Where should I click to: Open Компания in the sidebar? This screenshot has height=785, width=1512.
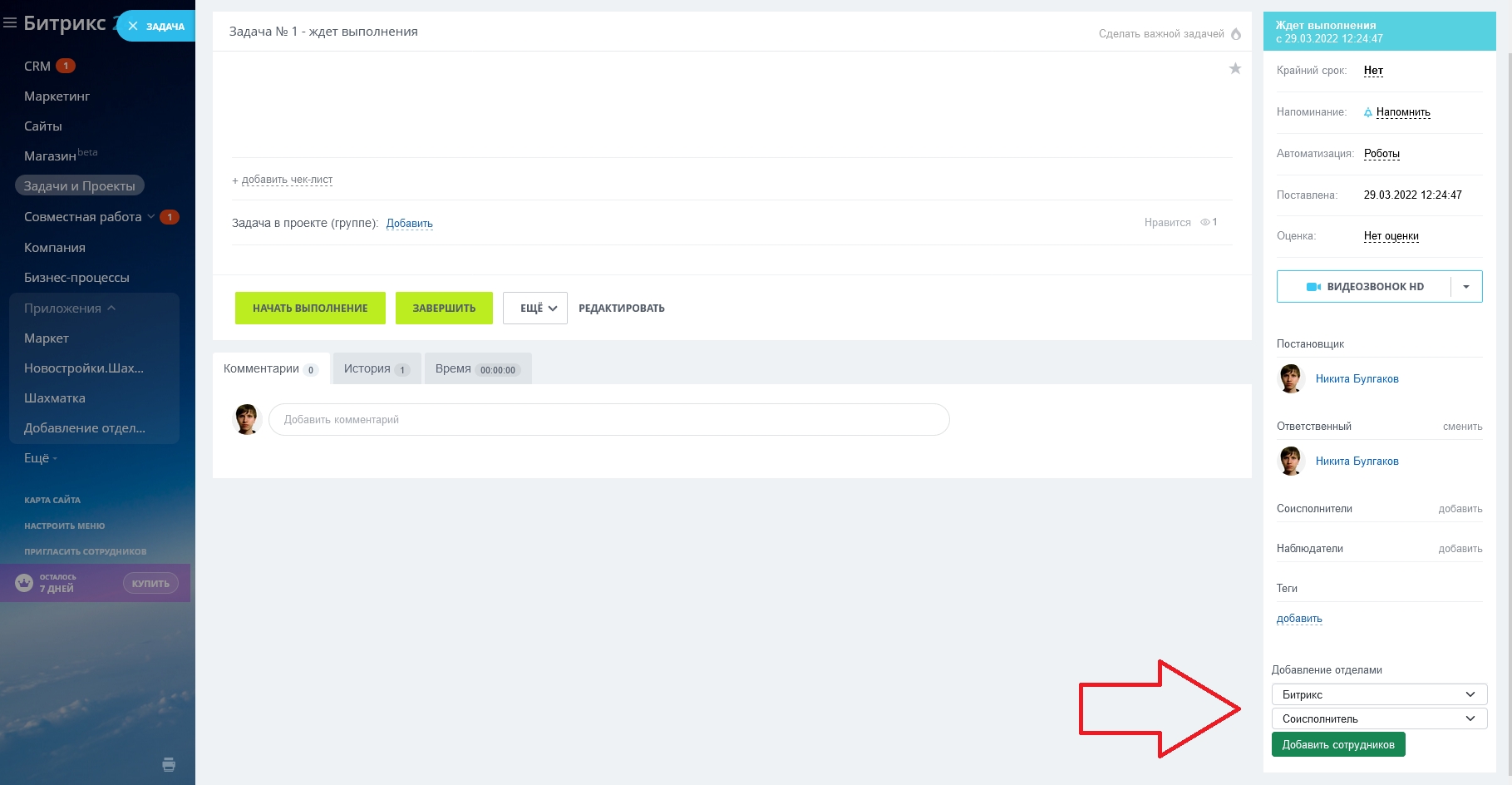[55, 247]
